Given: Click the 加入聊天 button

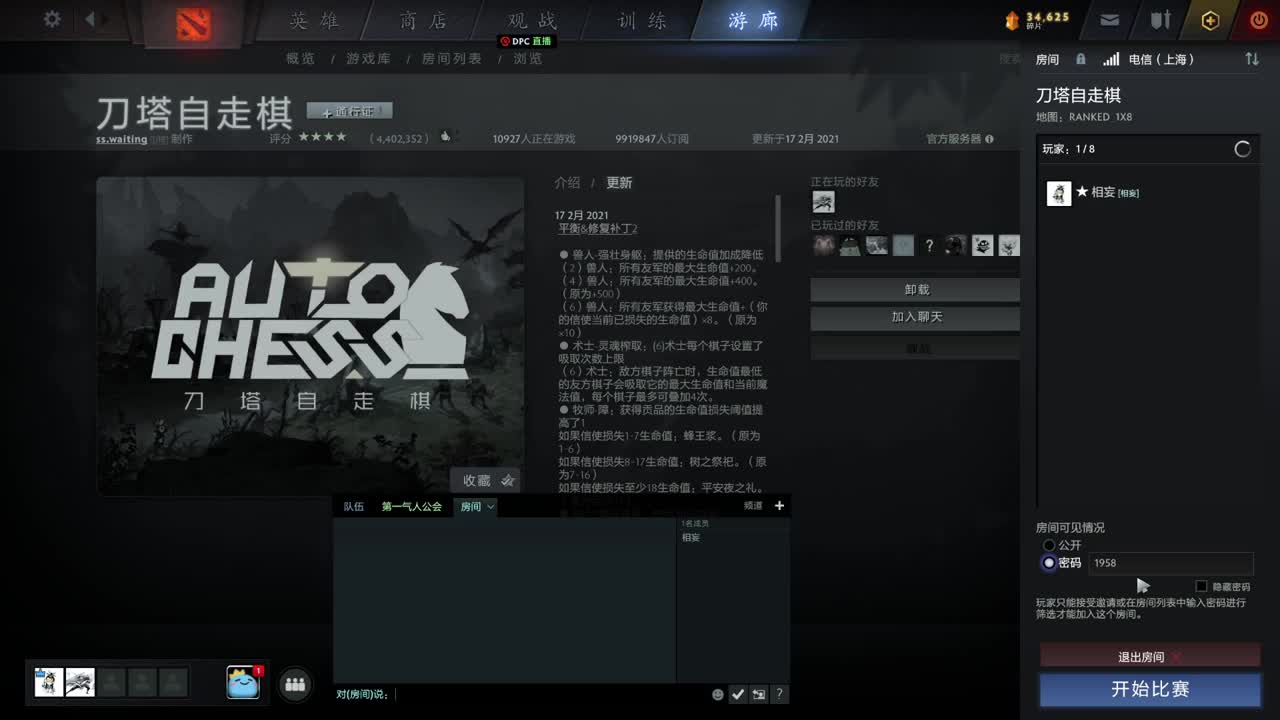Looking at the screenshot, I should [915, 317].
